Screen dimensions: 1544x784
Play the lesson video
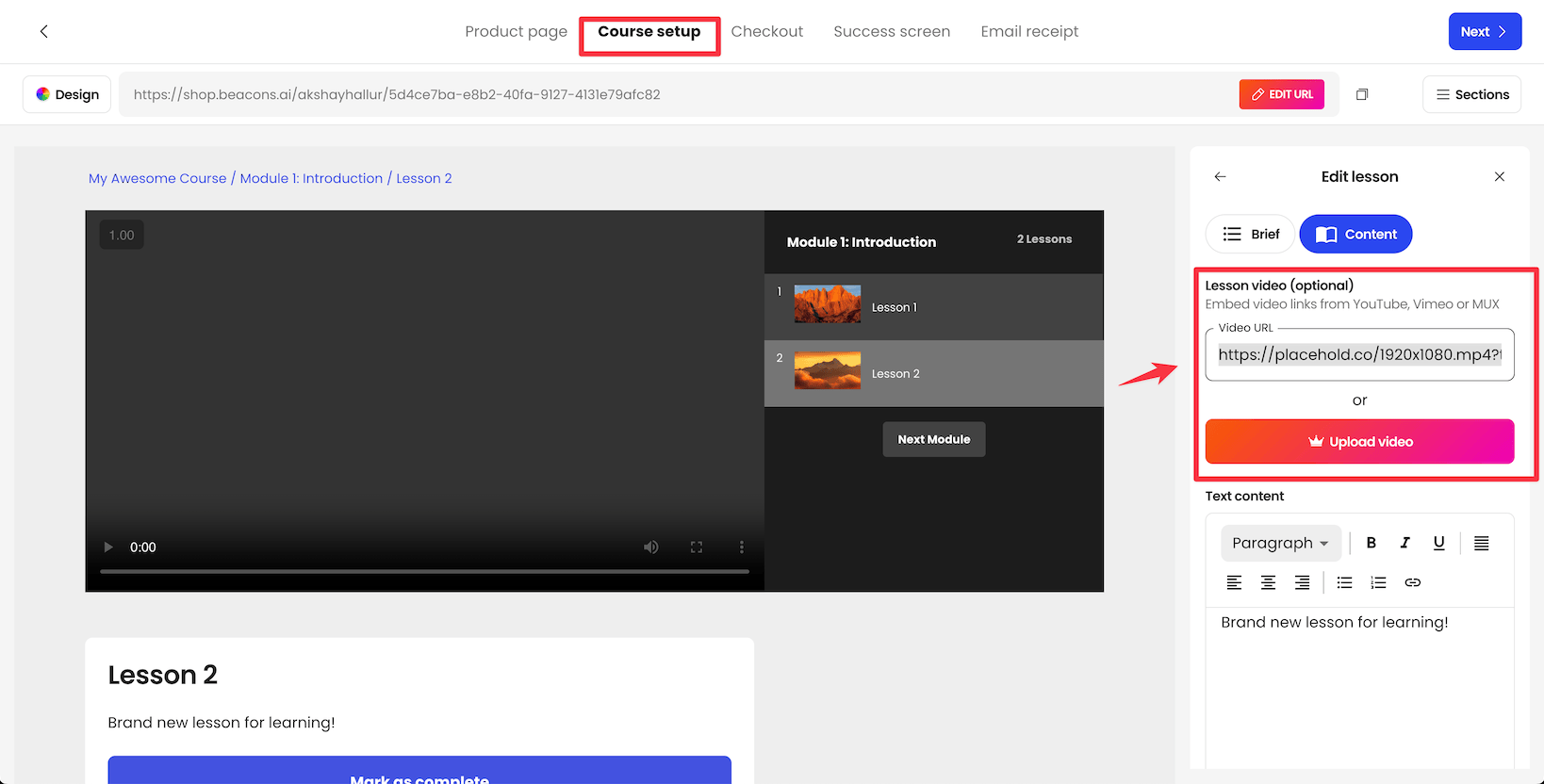coord(107,547)
